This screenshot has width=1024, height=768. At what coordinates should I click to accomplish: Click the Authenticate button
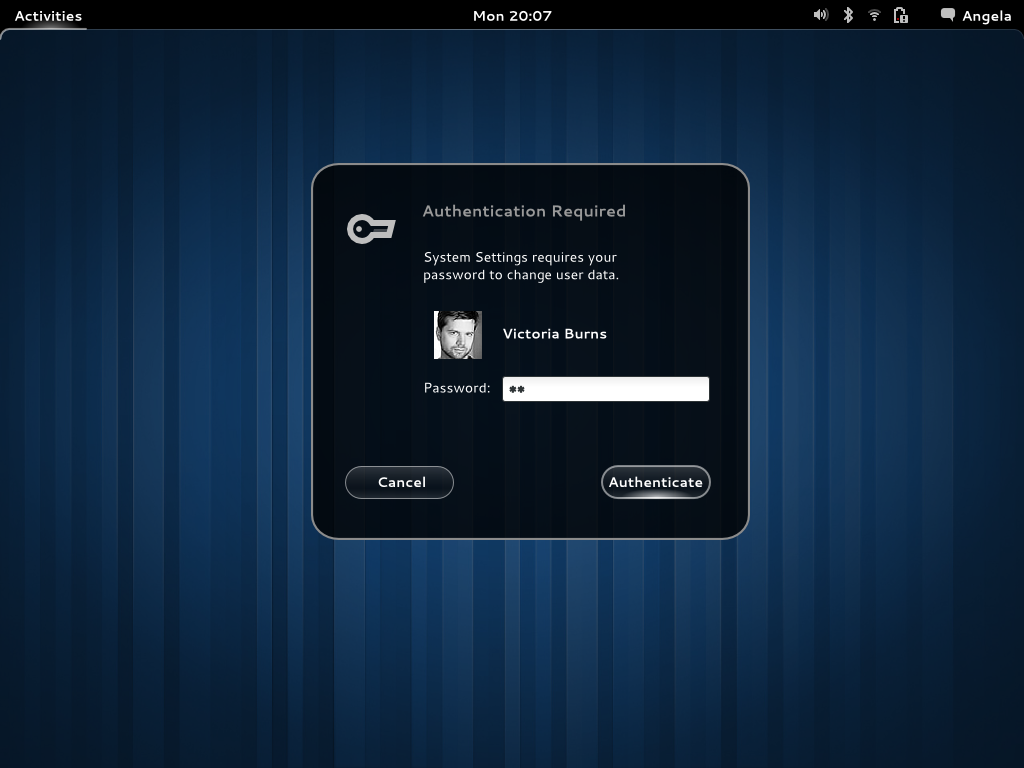[656, 482]
